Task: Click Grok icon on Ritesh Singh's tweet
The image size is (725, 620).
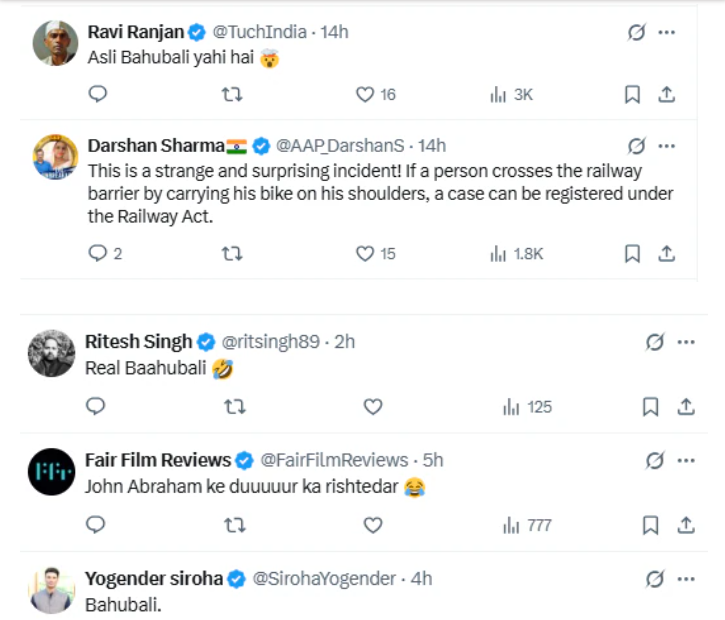Action: 654,342
